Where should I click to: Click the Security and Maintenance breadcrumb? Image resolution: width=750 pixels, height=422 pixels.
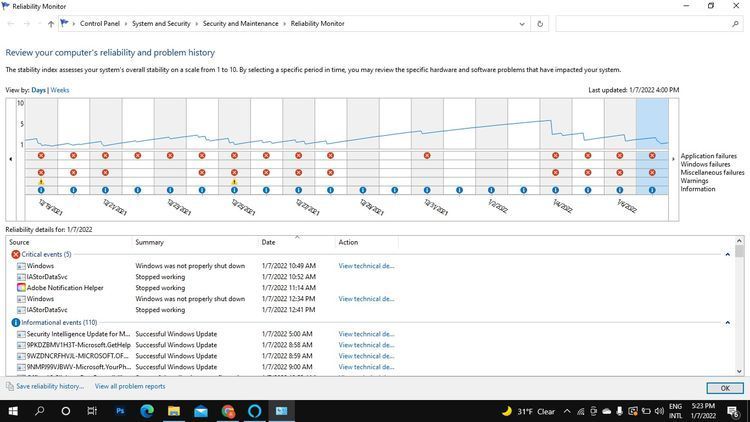coord(240,24)
